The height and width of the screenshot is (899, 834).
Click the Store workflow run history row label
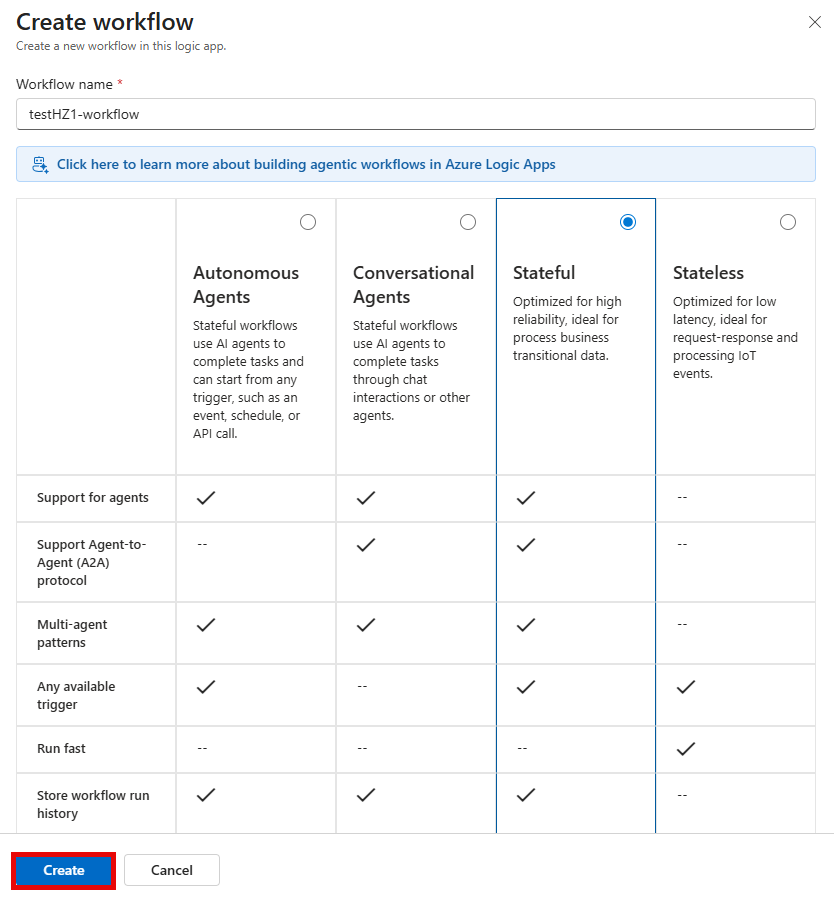[x=92, y=803]
